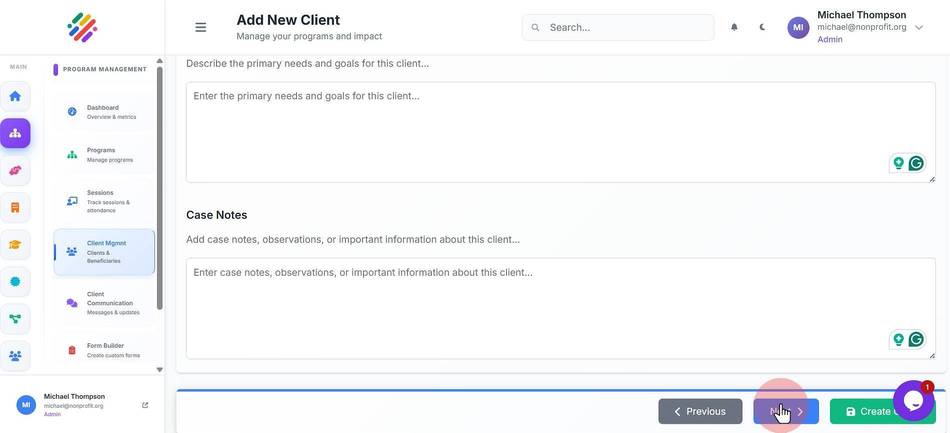Click into the Case Notes textarea
950x433 pixels.
point(560,308)
